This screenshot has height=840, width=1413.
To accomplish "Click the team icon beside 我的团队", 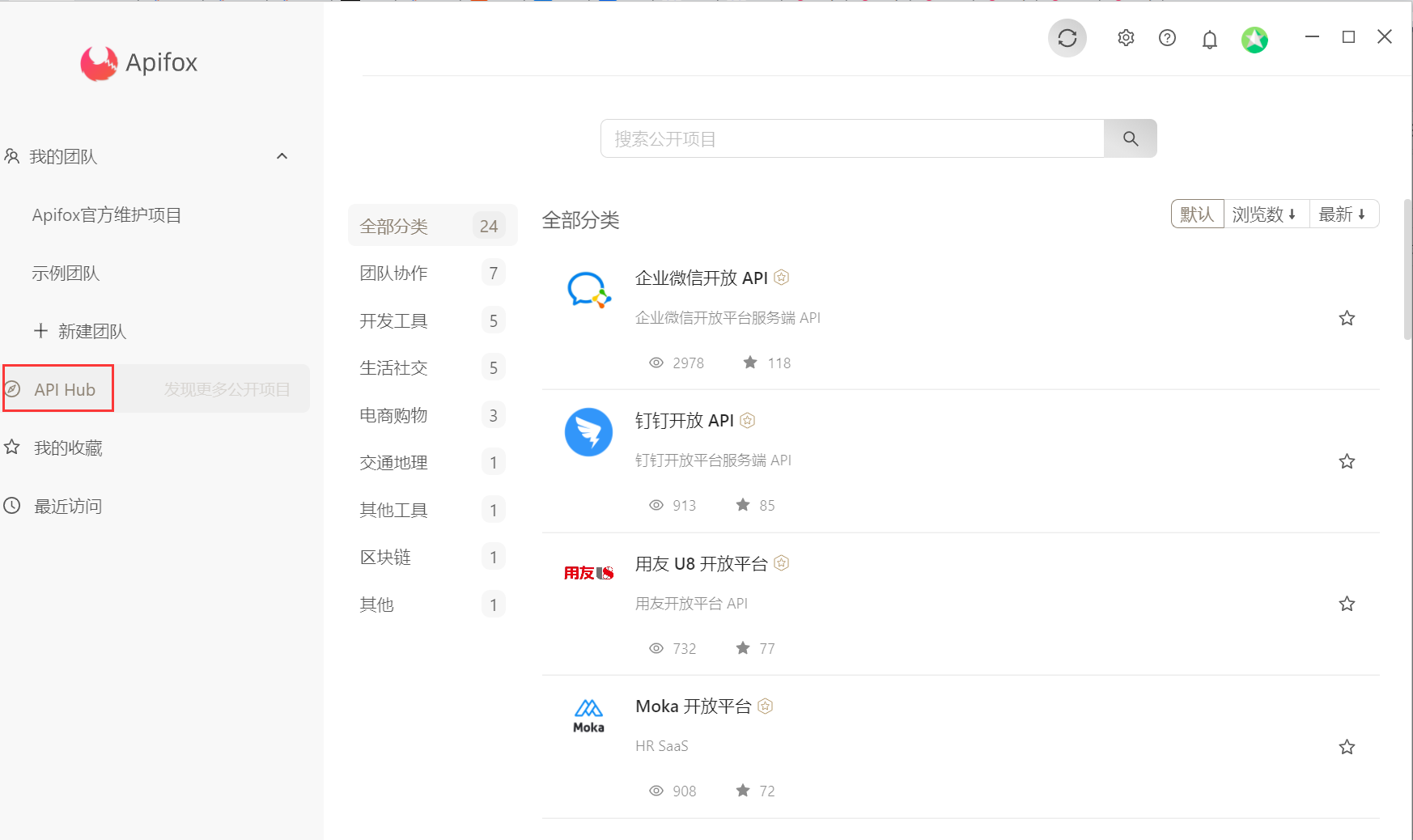I will pyautogui.click(x=11, y=156).
